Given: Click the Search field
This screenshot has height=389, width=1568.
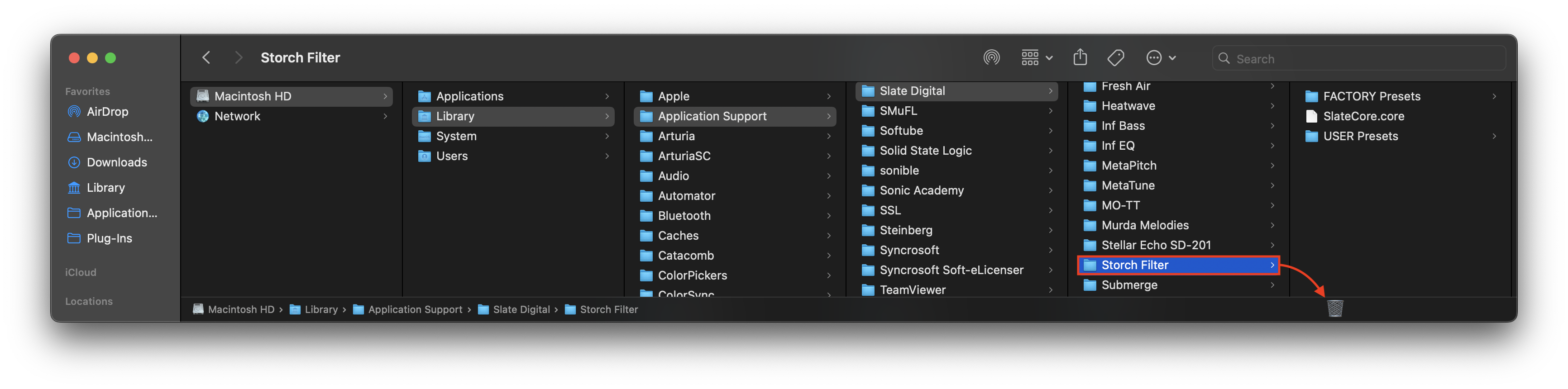Looking at the screenshot, I should click(1358, 58).
